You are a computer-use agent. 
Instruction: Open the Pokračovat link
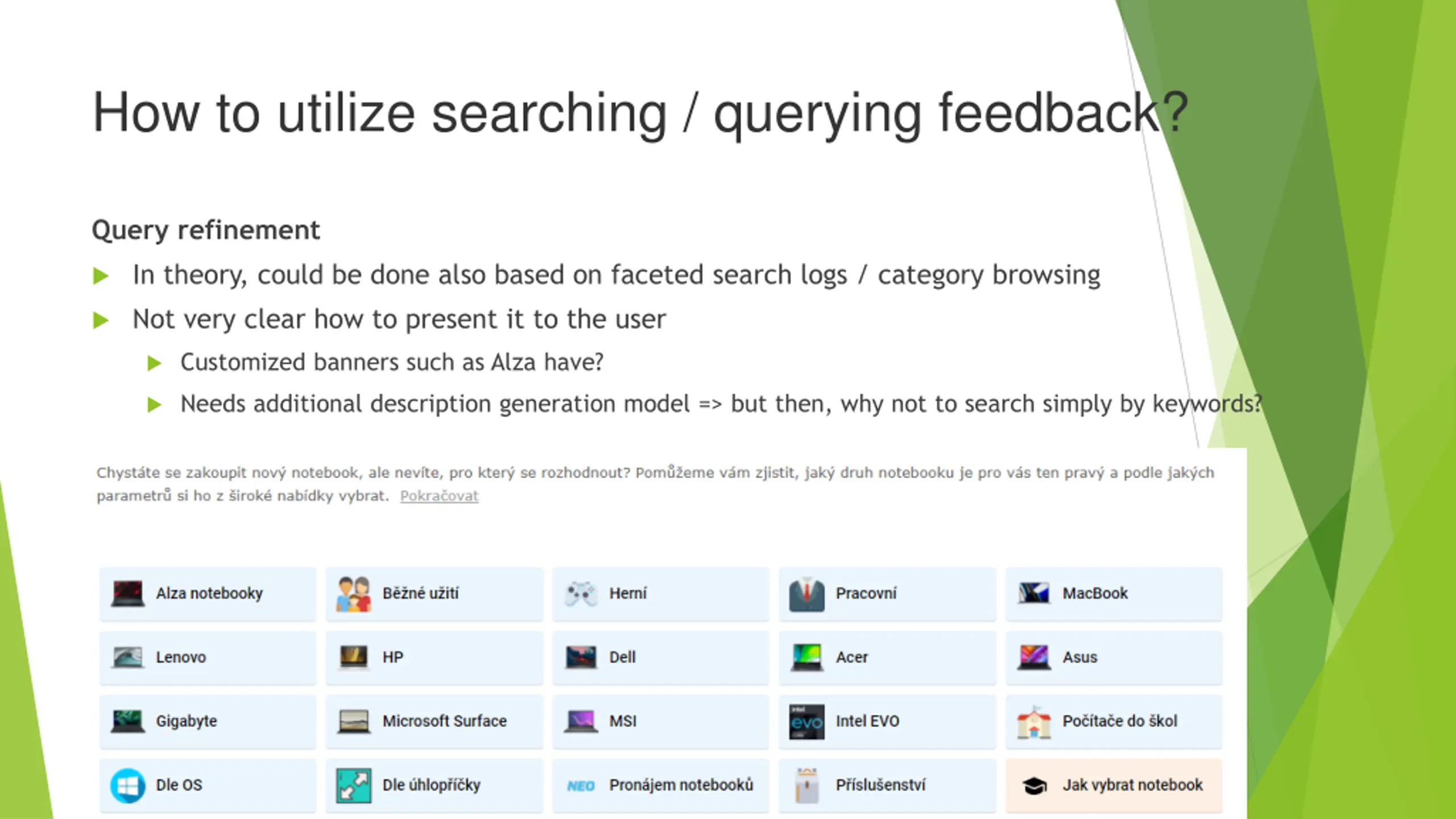(x=439, y=496)
